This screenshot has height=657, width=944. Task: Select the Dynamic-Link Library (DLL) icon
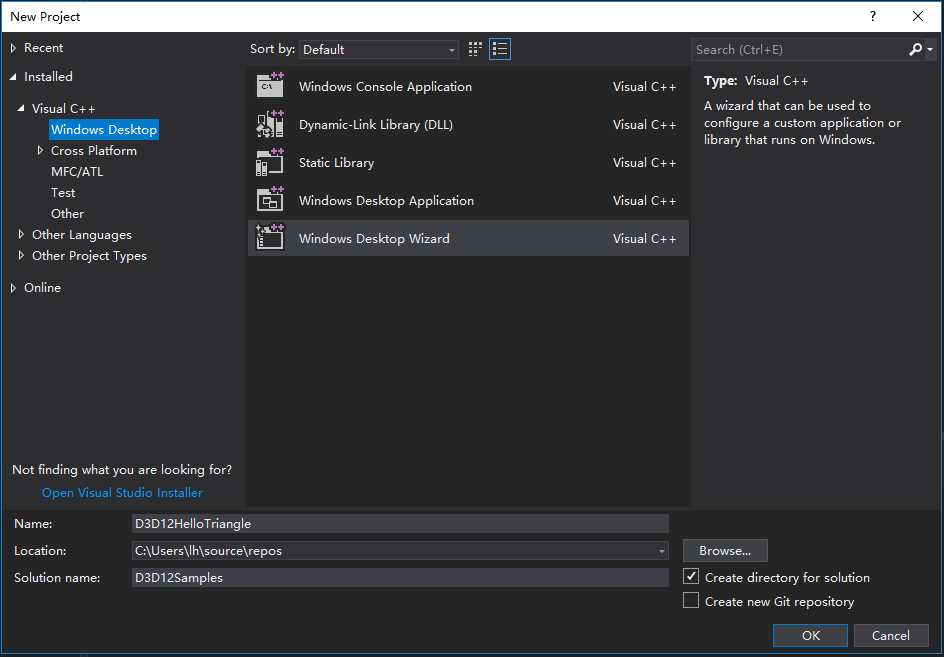click(x=270, y=124)
